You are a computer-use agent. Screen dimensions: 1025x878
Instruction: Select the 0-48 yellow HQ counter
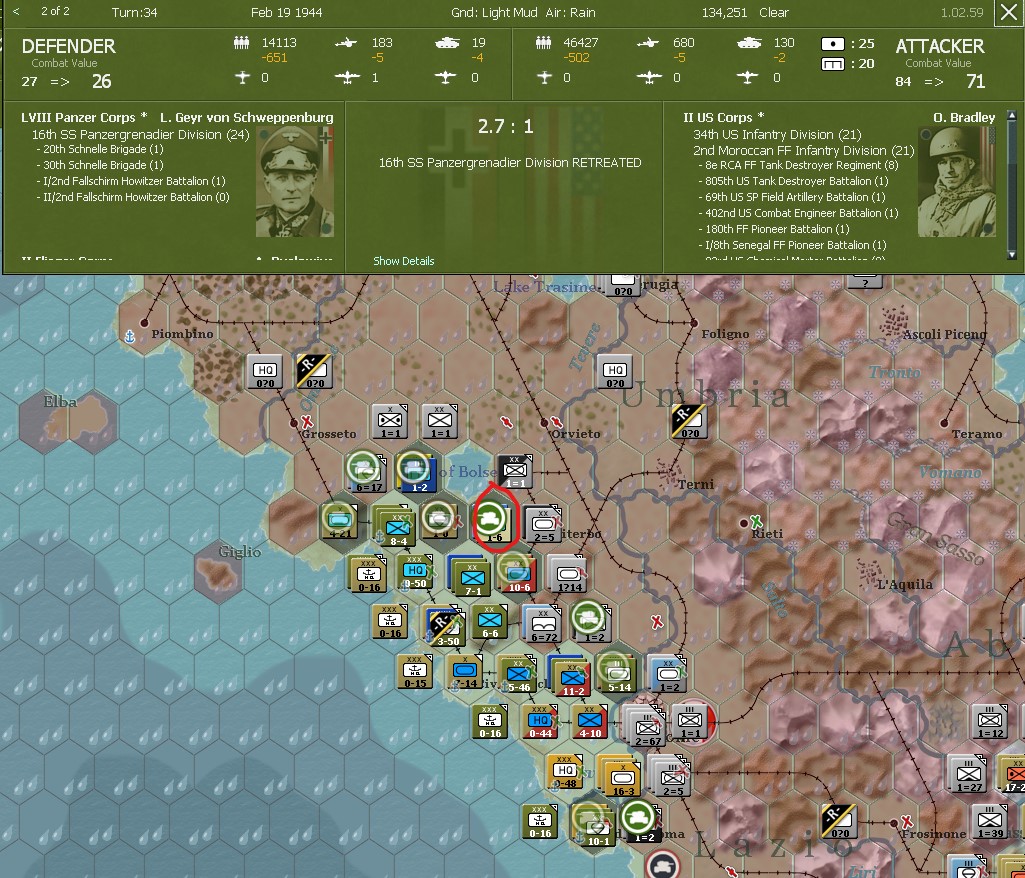click(x=564, y=771)
